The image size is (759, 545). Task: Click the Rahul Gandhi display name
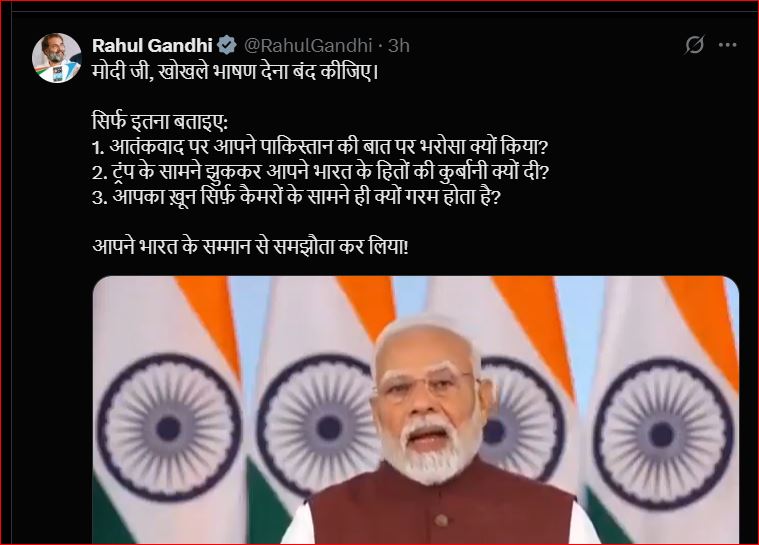pos(152,45)
